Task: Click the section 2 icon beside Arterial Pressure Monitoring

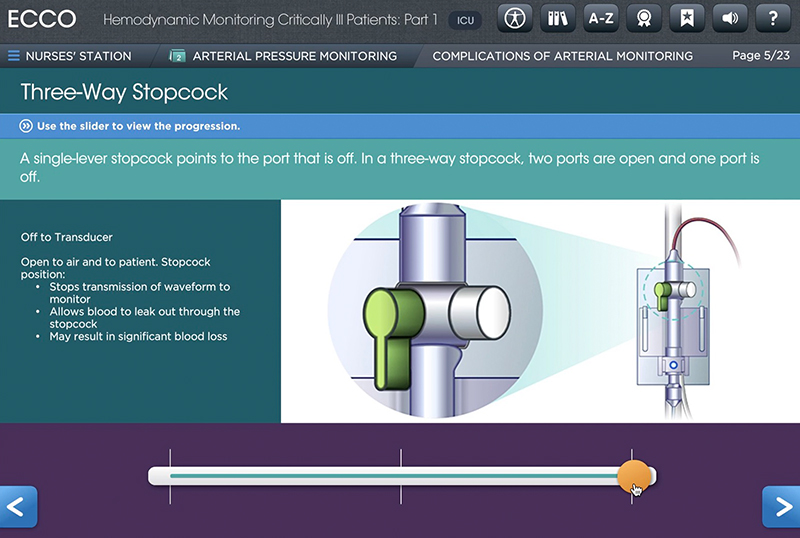Action: coord(177,56)
